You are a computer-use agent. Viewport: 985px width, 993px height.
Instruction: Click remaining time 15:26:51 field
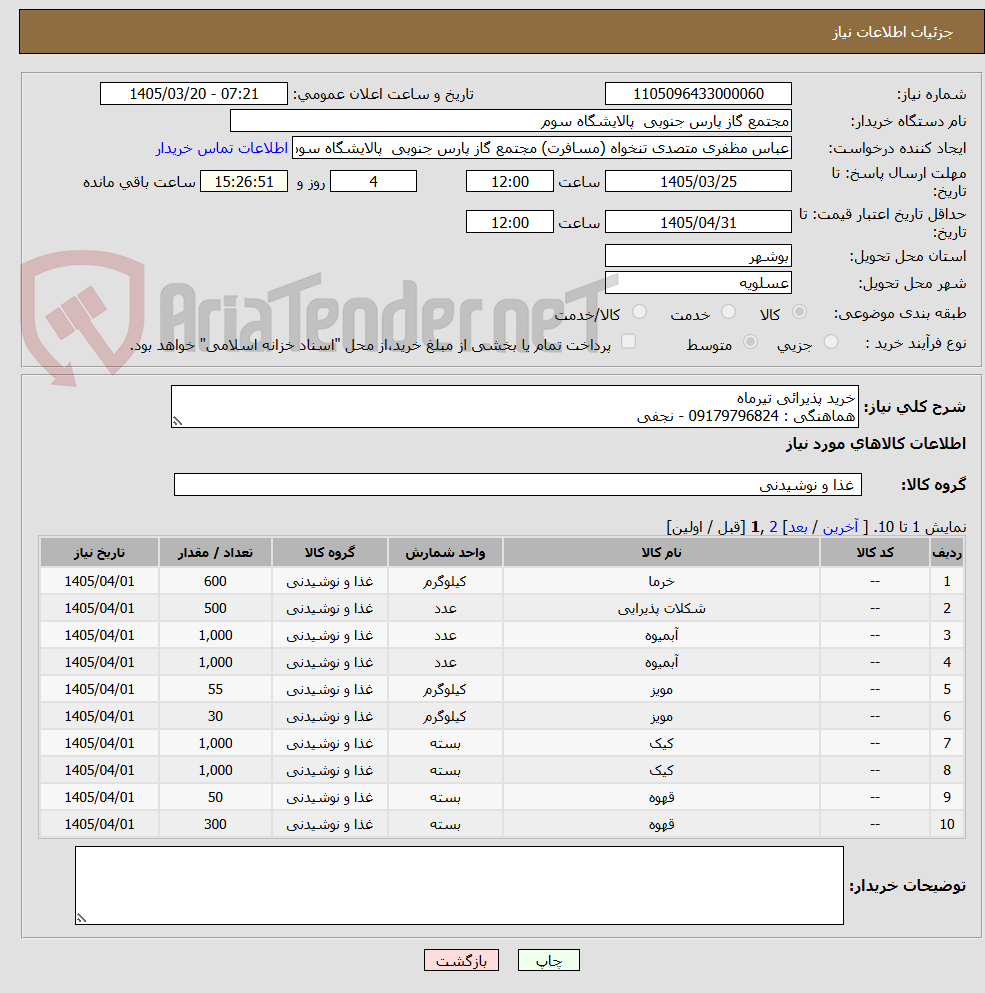pos(244,182)
